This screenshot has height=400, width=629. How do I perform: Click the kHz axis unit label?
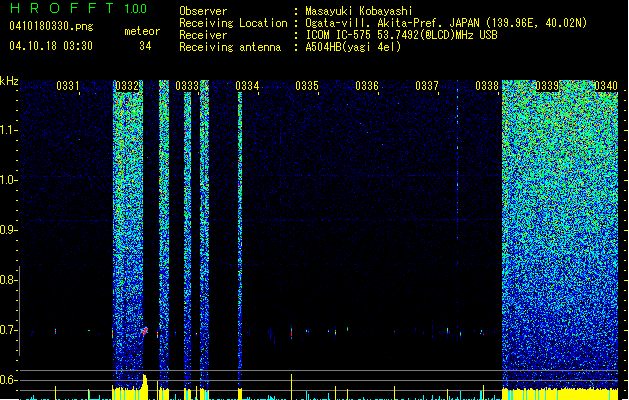(x=9, y=81)
